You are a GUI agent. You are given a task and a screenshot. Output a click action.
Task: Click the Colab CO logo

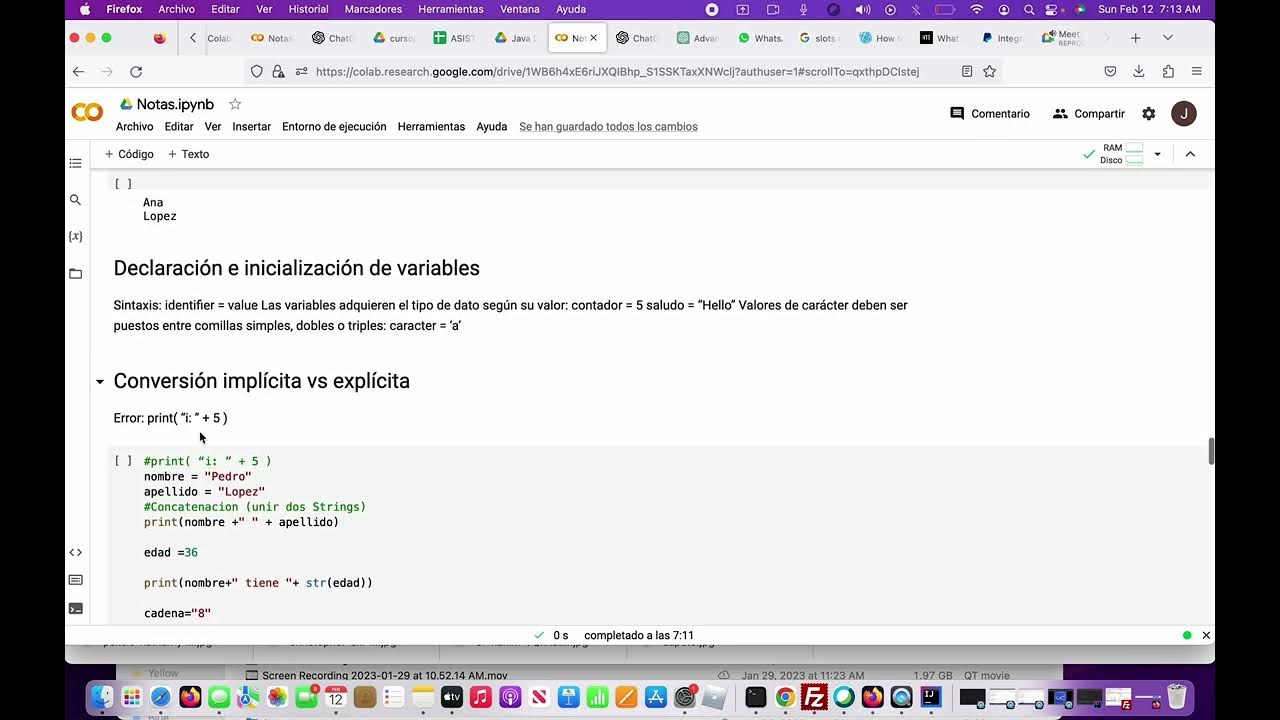coord(87,113)
